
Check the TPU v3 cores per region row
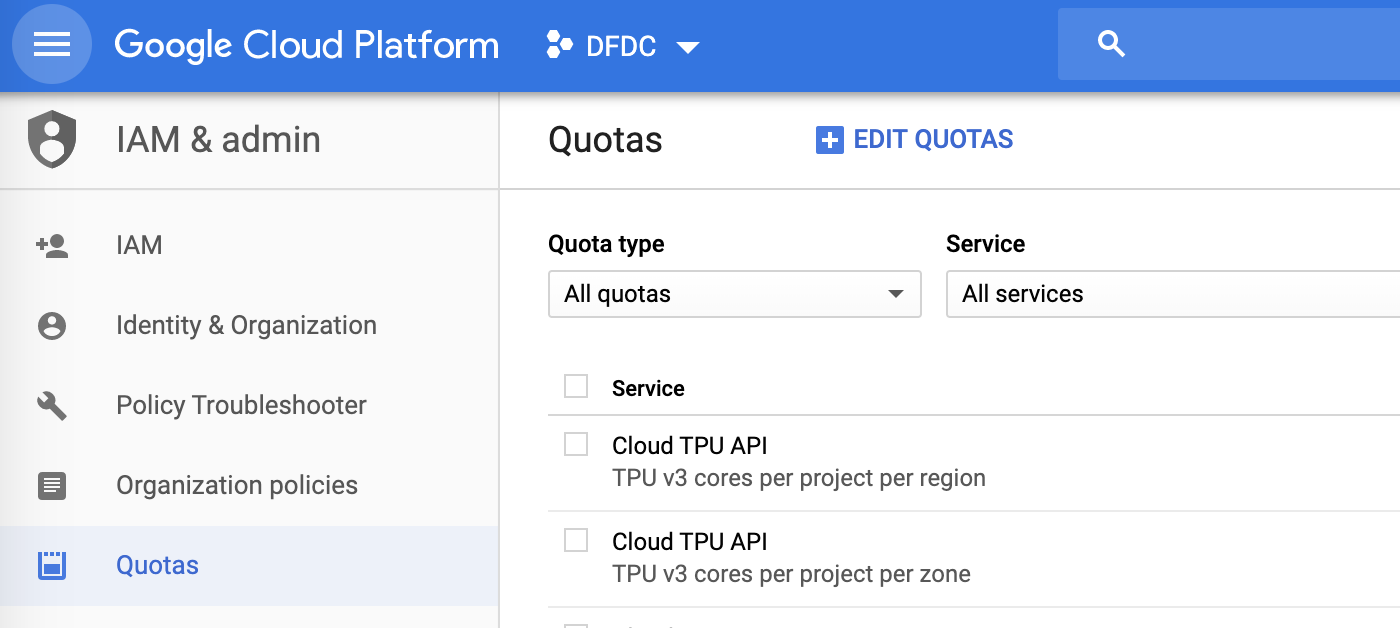[576, 444]
